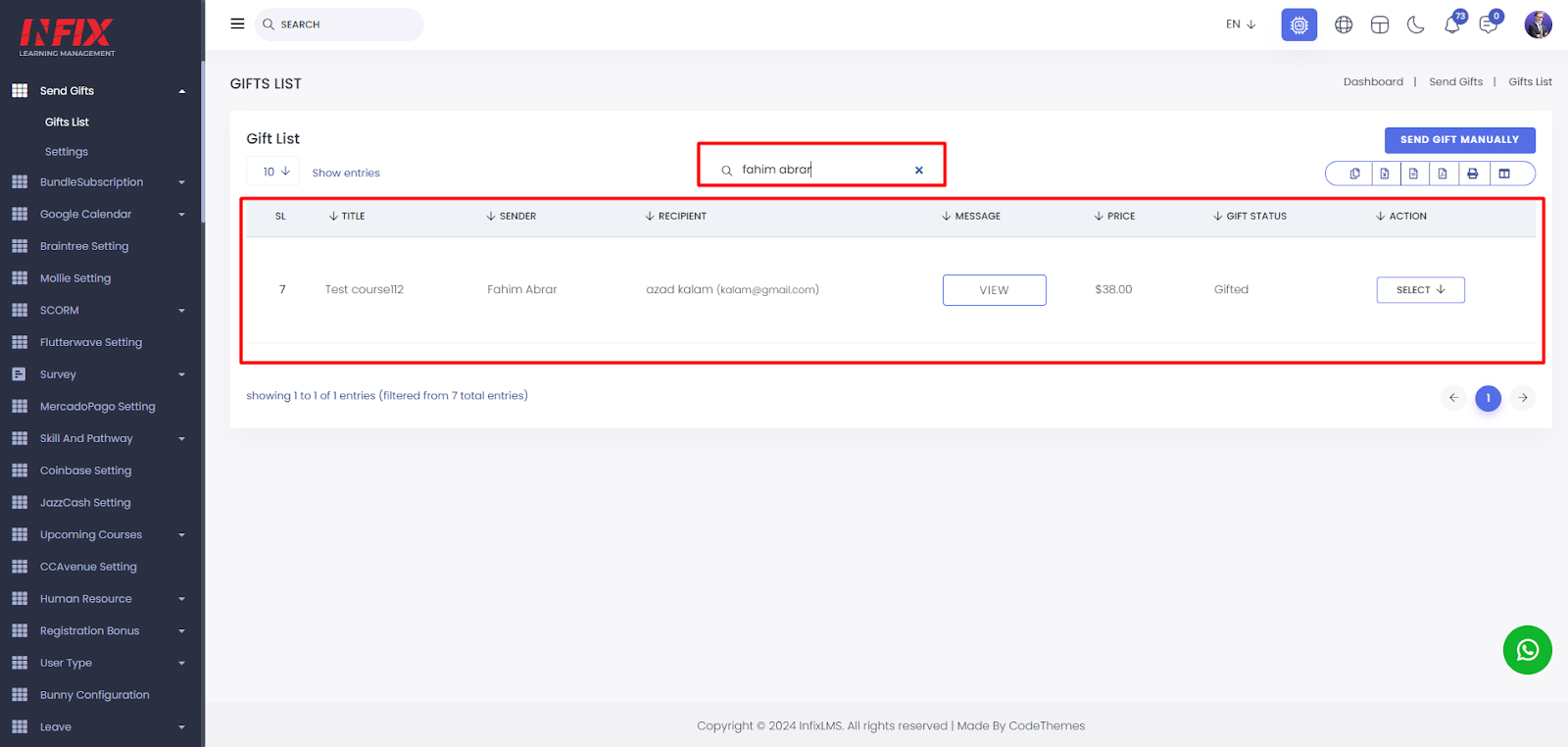Open CCAvenue Setting in sidebar

coord(88,567)
